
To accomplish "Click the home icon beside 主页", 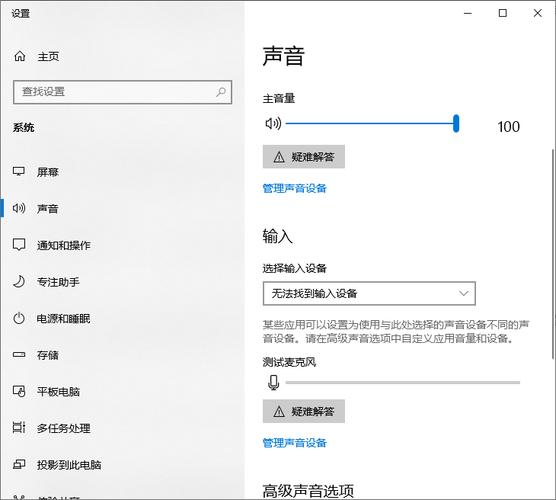I will coord(20,56).
